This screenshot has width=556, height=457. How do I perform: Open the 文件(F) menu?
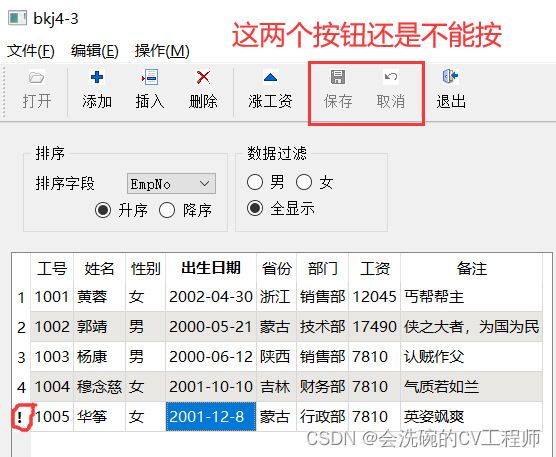pyautogui.click(x=31, y=51)
